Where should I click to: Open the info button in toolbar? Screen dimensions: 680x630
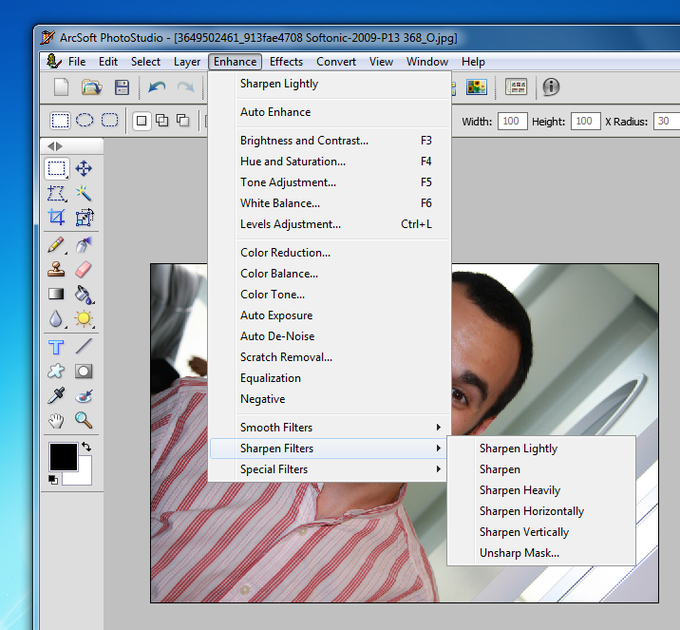551,88
